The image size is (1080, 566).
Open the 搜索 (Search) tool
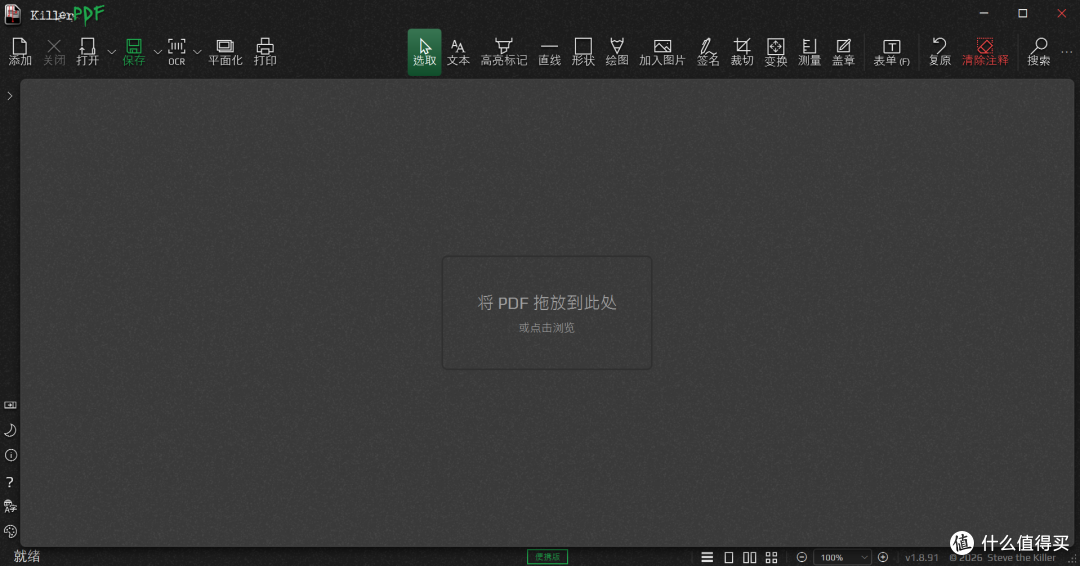coord(1039,52)
